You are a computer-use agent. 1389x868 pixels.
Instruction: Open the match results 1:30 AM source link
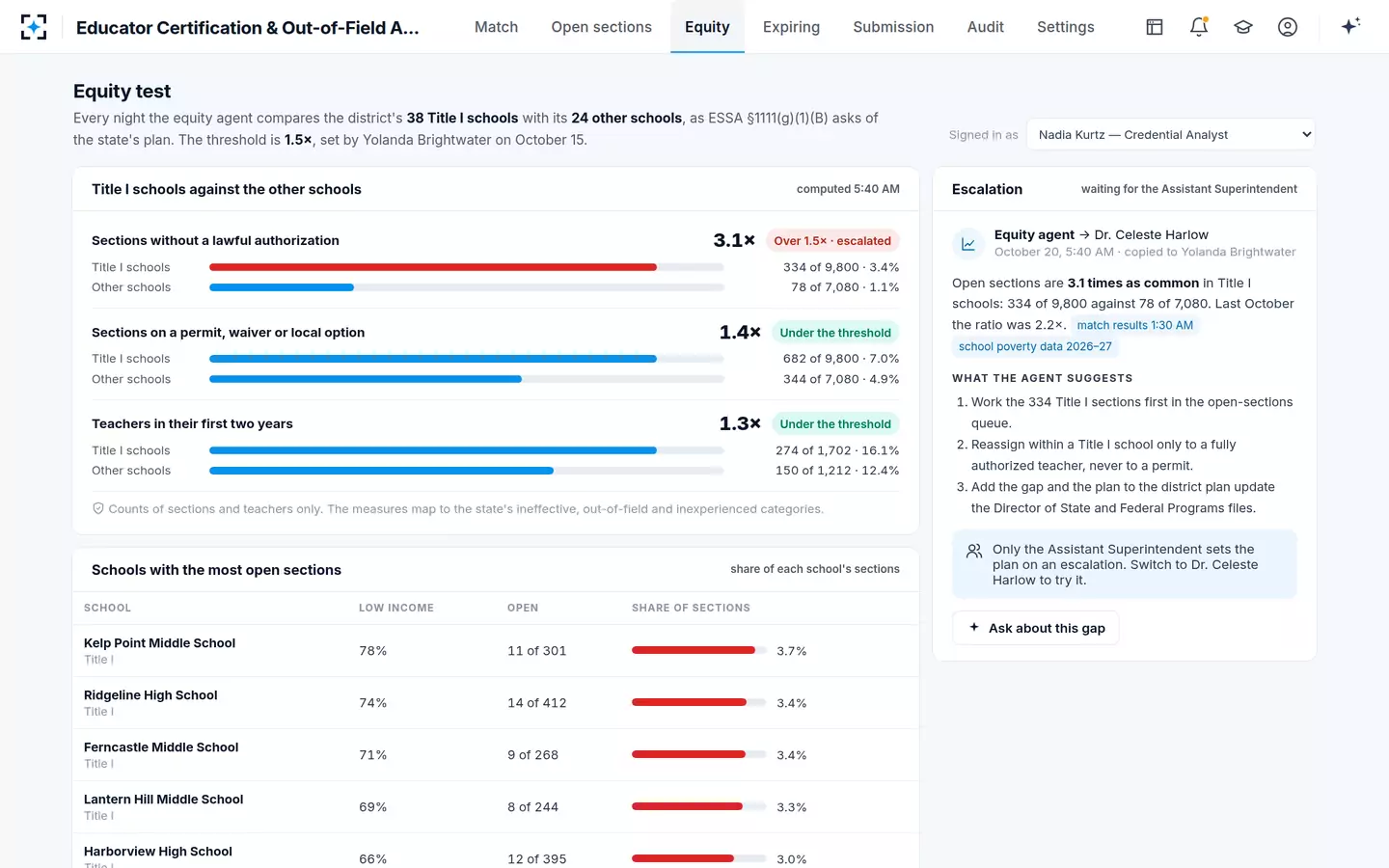[1135, 325]
